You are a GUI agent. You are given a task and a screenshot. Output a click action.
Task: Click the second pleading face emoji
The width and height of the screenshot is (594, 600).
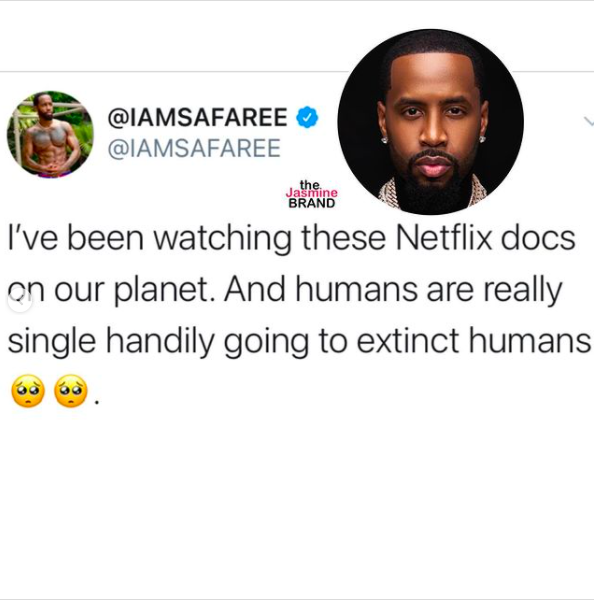tap(71, 391)
